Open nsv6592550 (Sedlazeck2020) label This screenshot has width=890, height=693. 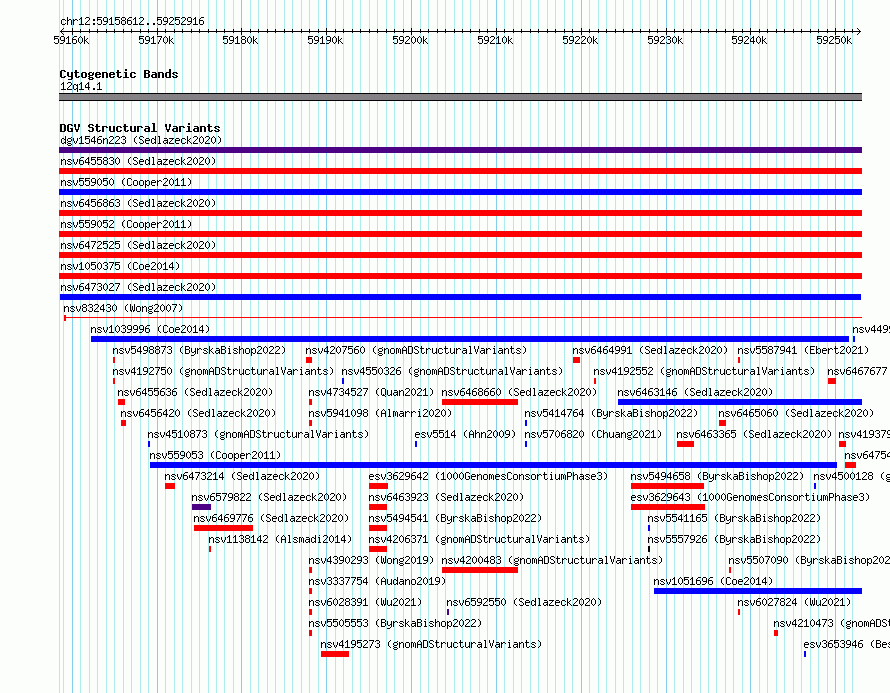pos(524,602)
